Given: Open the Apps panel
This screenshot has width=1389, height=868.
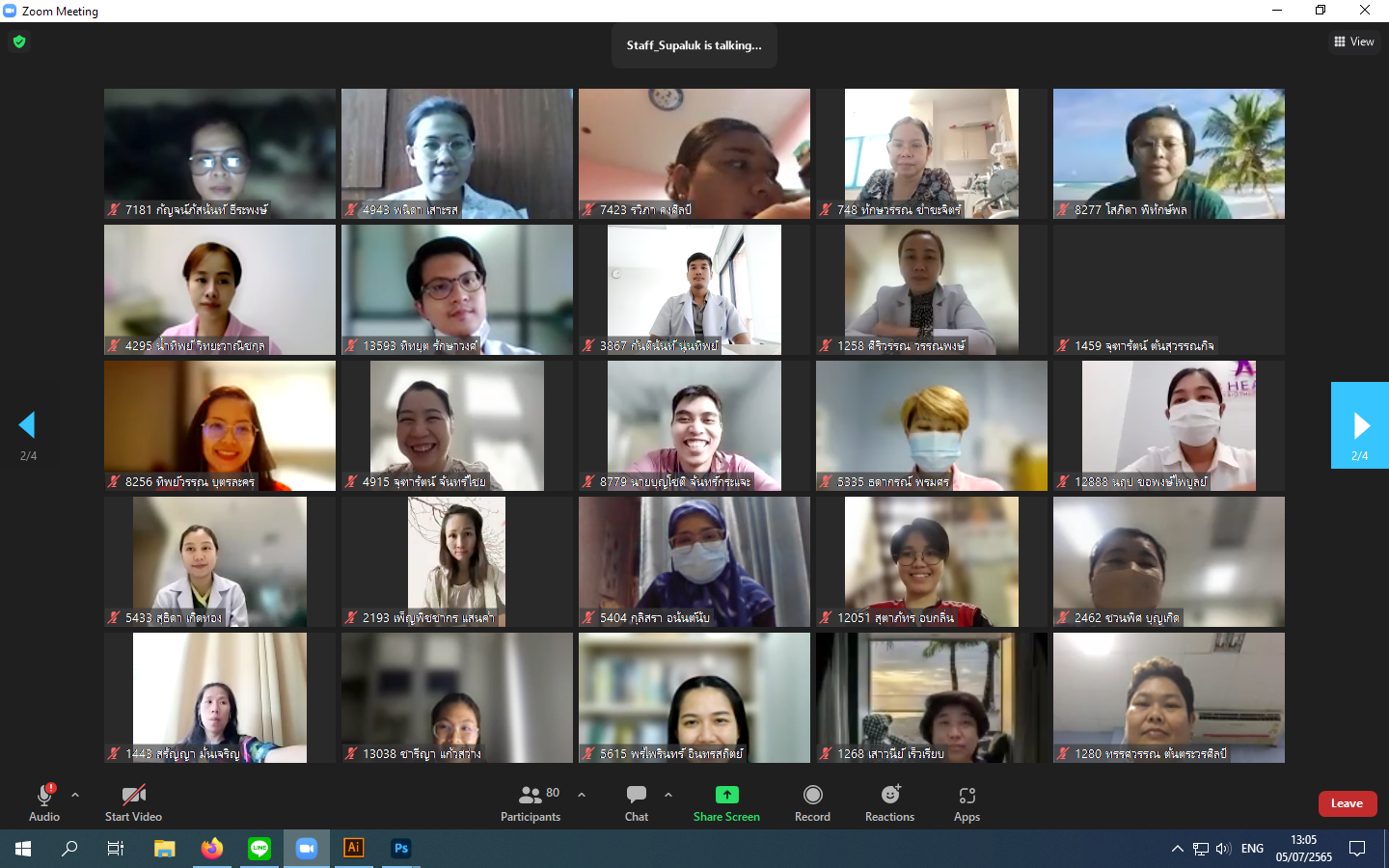Looking at the screenshot, I should pos(967,803).
